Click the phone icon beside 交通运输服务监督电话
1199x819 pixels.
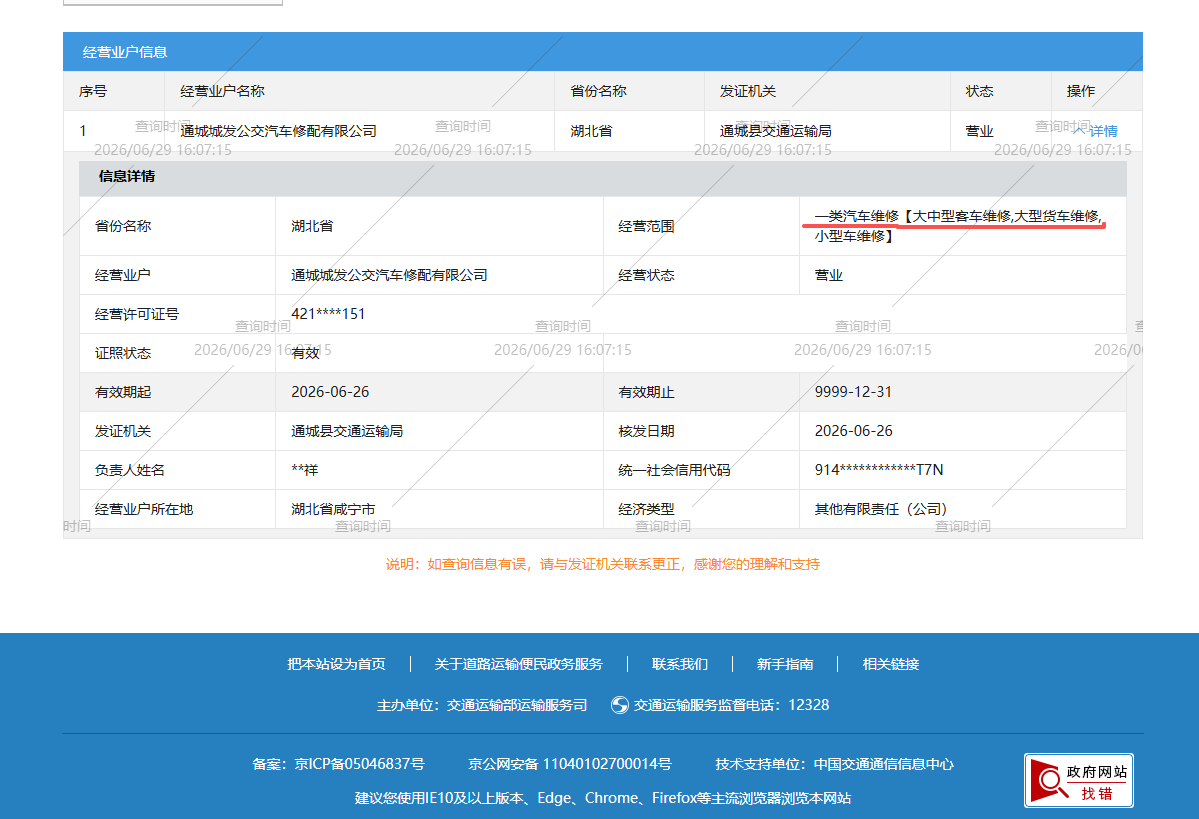[619, 705]
